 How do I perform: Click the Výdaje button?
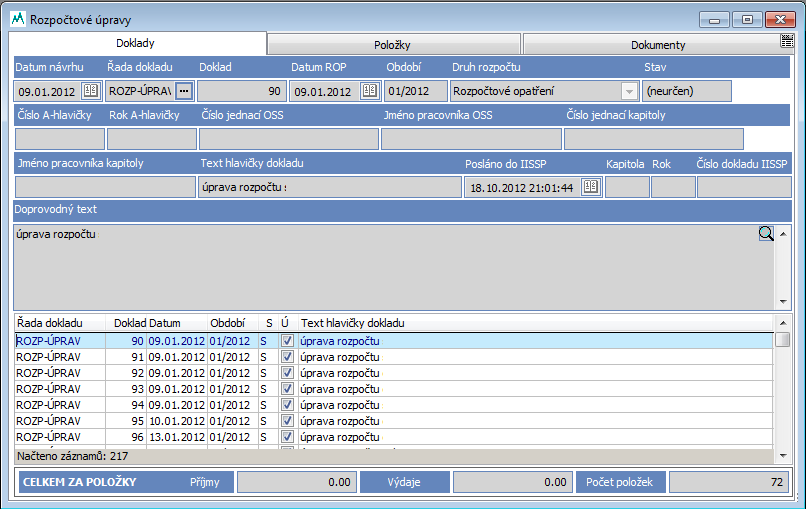click(405, 482)
